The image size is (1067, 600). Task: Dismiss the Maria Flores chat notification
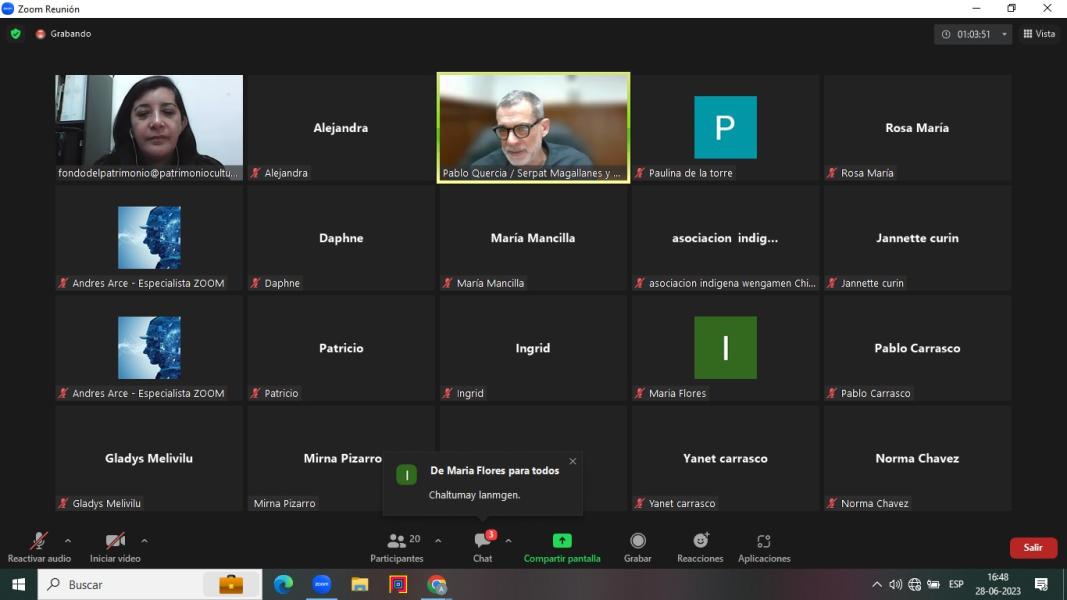point(573,461)
